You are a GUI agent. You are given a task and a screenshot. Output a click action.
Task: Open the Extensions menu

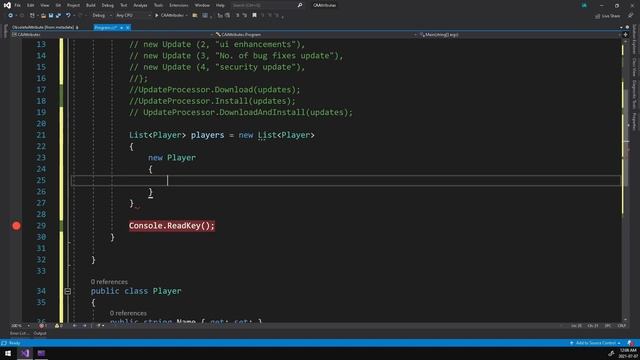tap(179, 5)
